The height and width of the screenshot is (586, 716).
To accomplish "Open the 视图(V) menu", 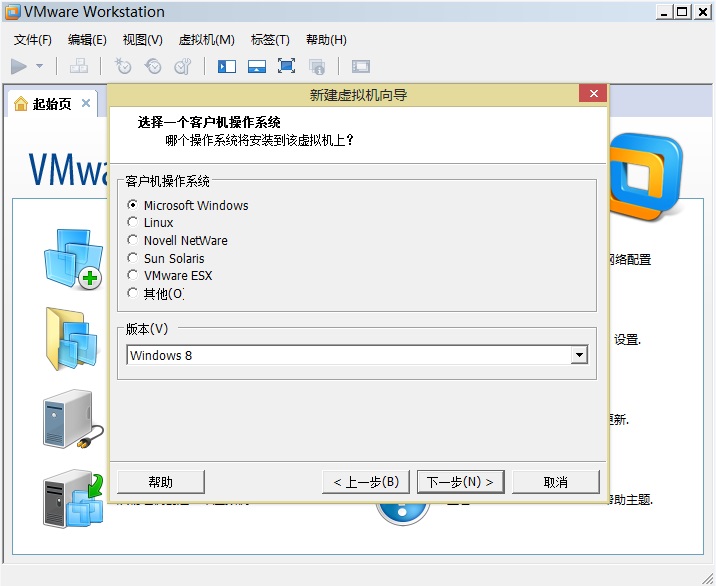I will (x=142, y=40).
